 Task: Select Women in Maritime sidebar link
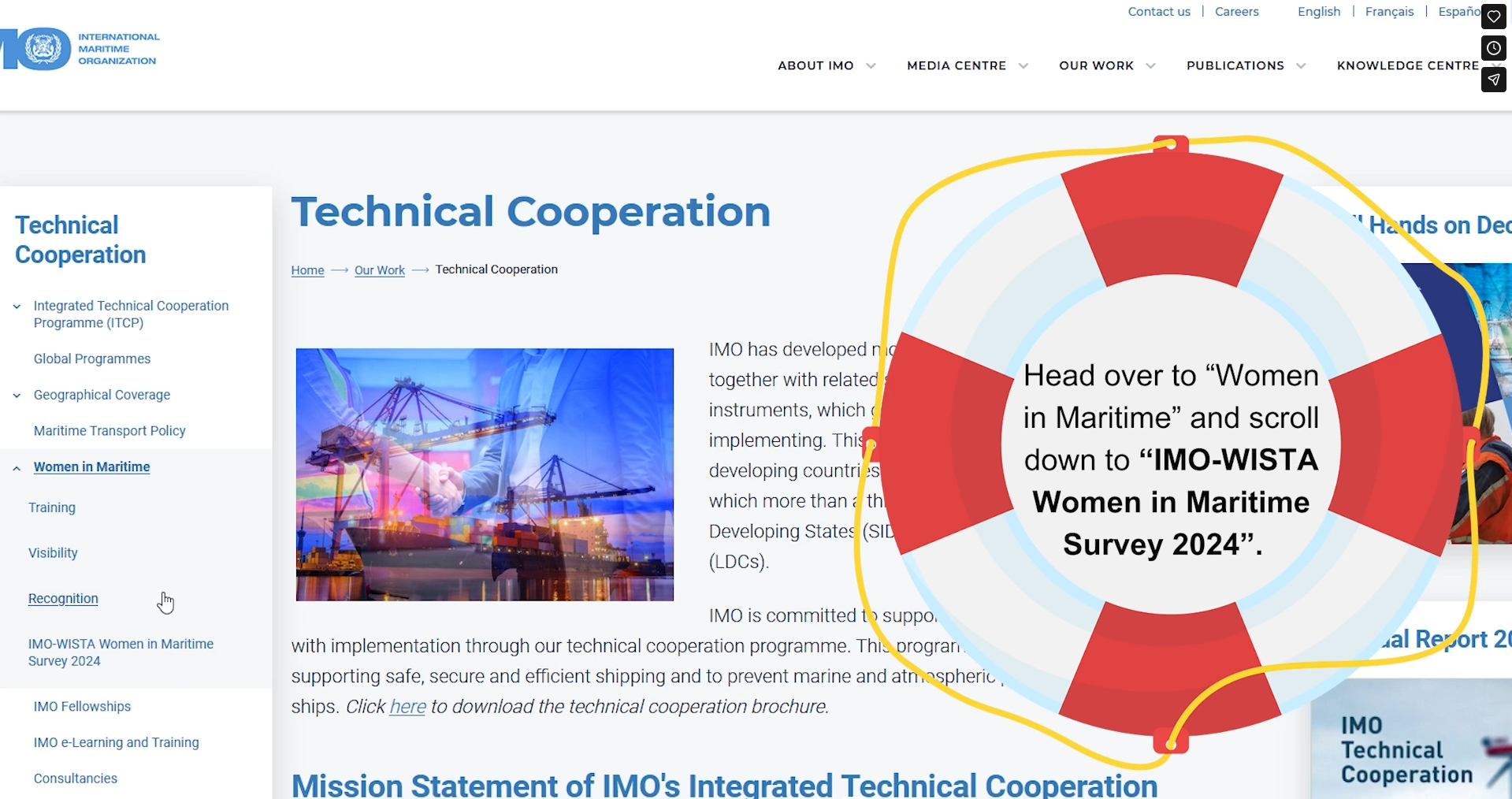(91, 467)
